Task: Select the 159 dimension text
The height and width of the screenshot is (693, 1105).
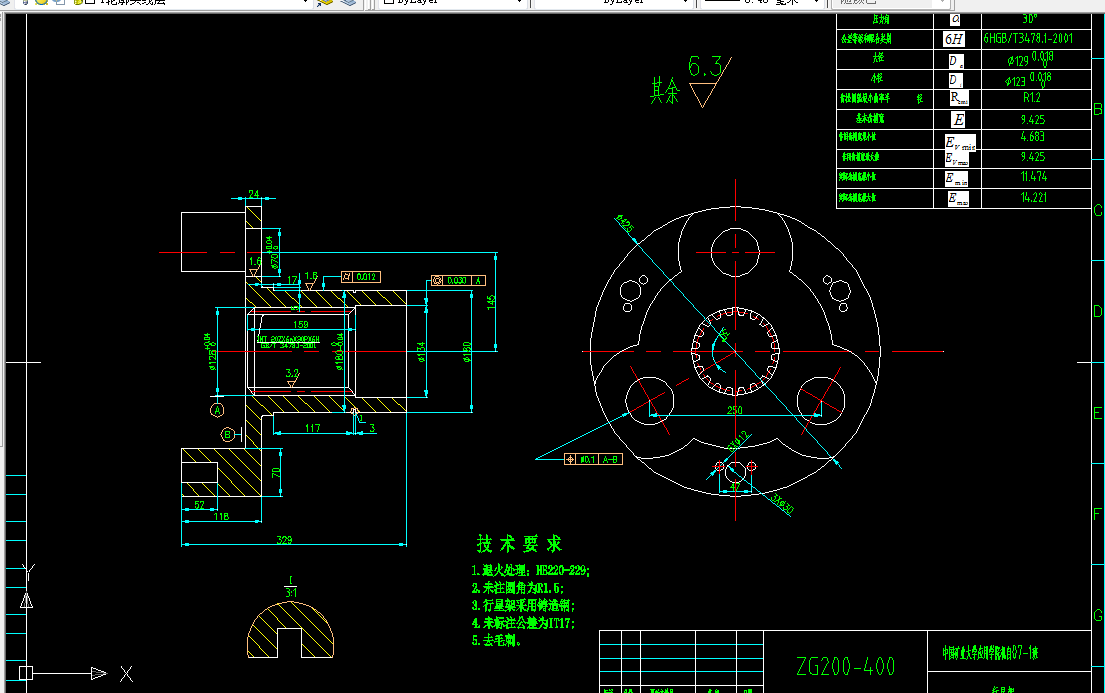Action: coord(300,325)
